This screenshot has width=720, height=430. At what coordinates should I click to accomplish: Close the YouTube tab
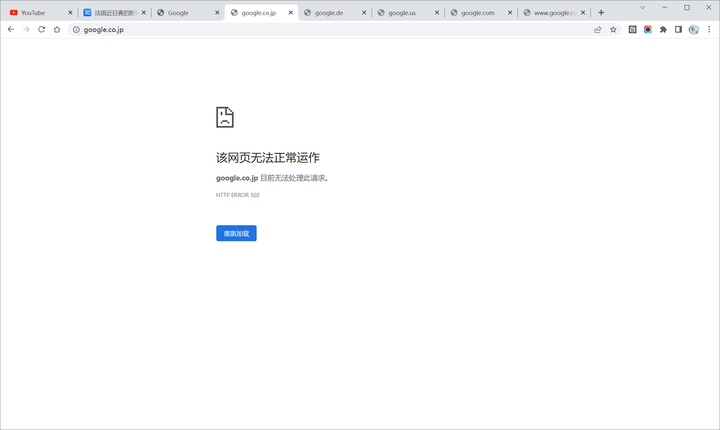(70, 13)
